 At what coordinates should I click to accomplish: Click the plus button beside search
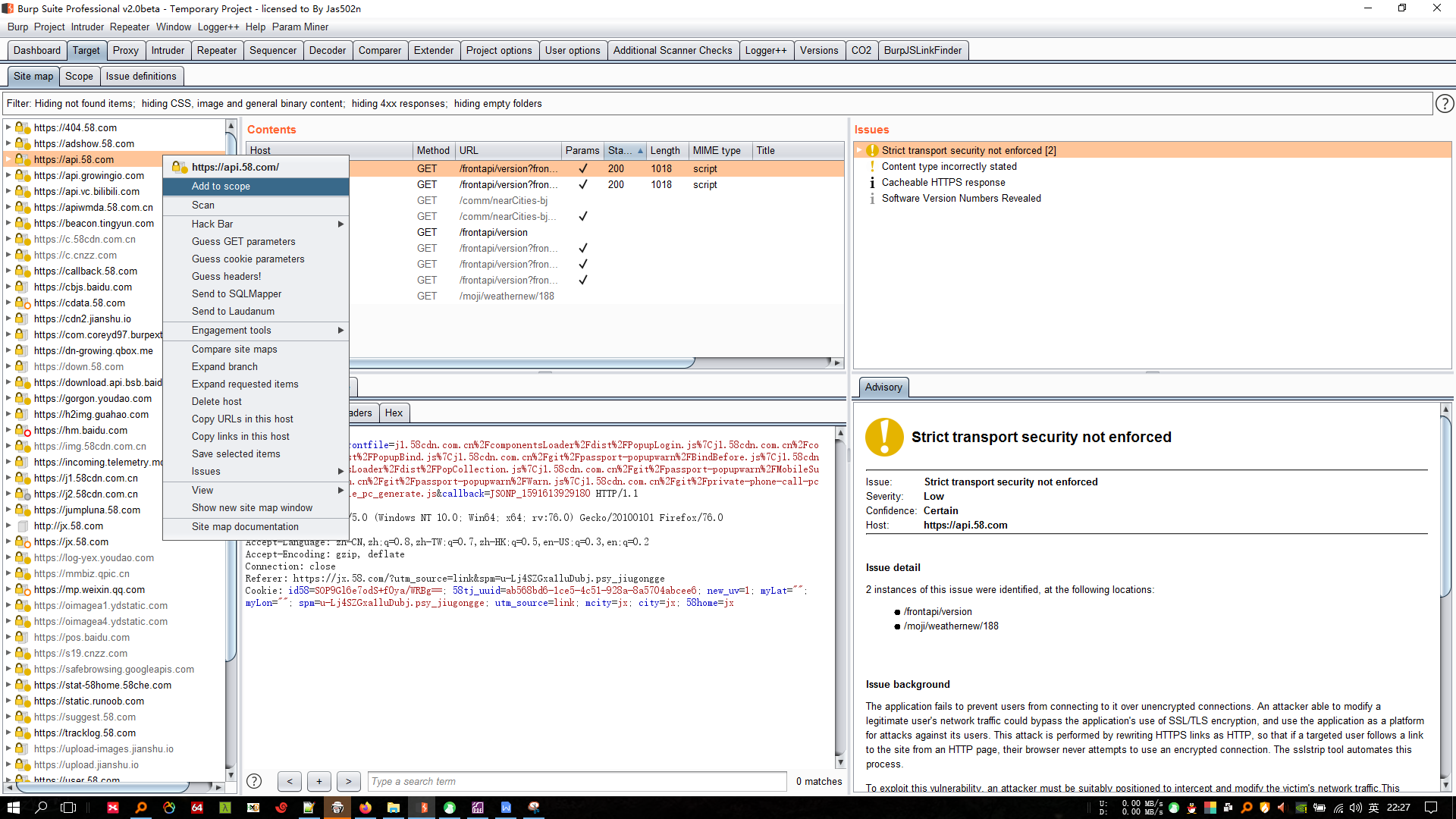pyautogui.click(x=319, y=781)
